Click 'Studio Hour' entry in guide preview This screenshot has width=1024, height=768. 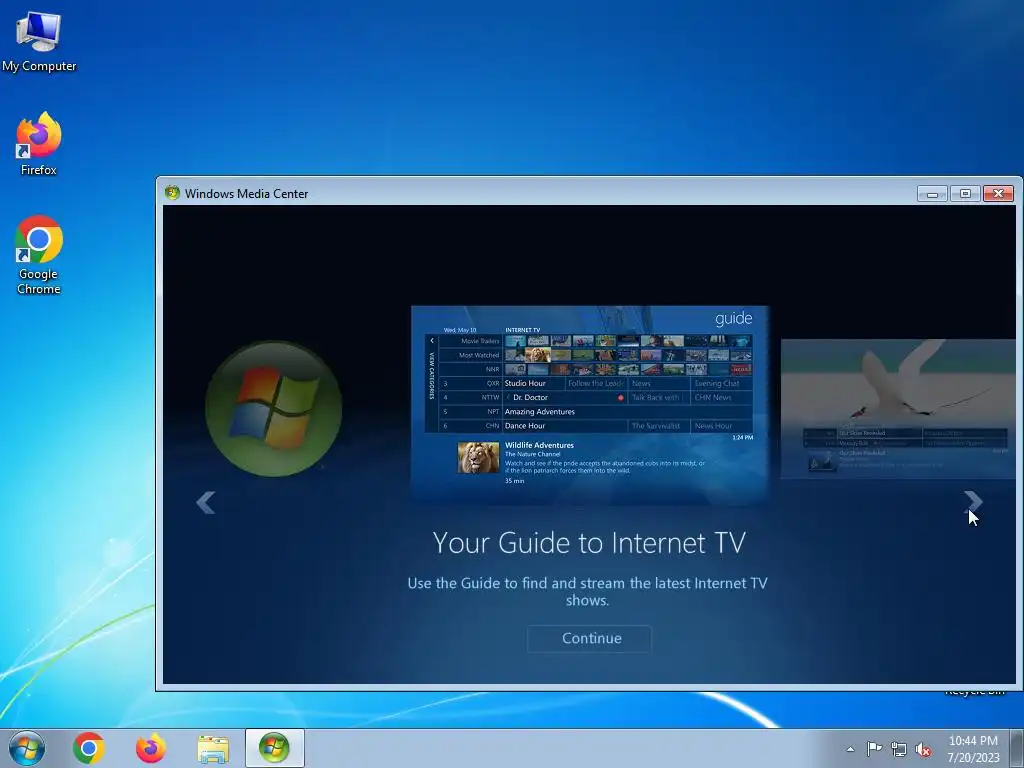click(525, 383)
